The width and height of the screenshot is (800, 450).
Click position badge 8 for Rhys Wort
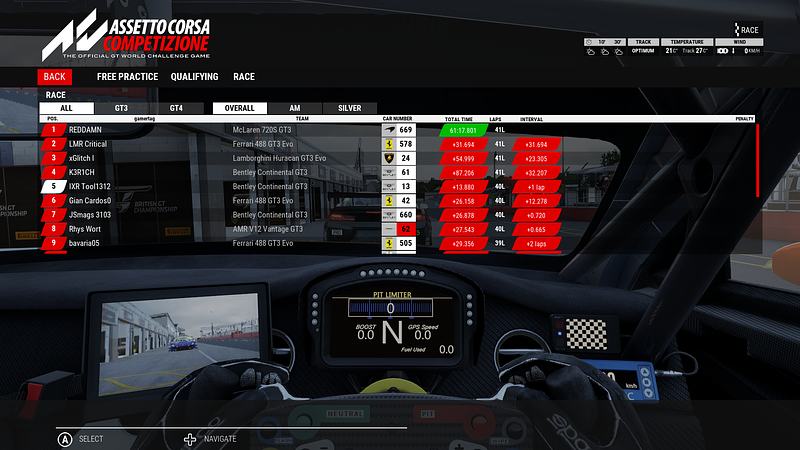click(54, 229)
